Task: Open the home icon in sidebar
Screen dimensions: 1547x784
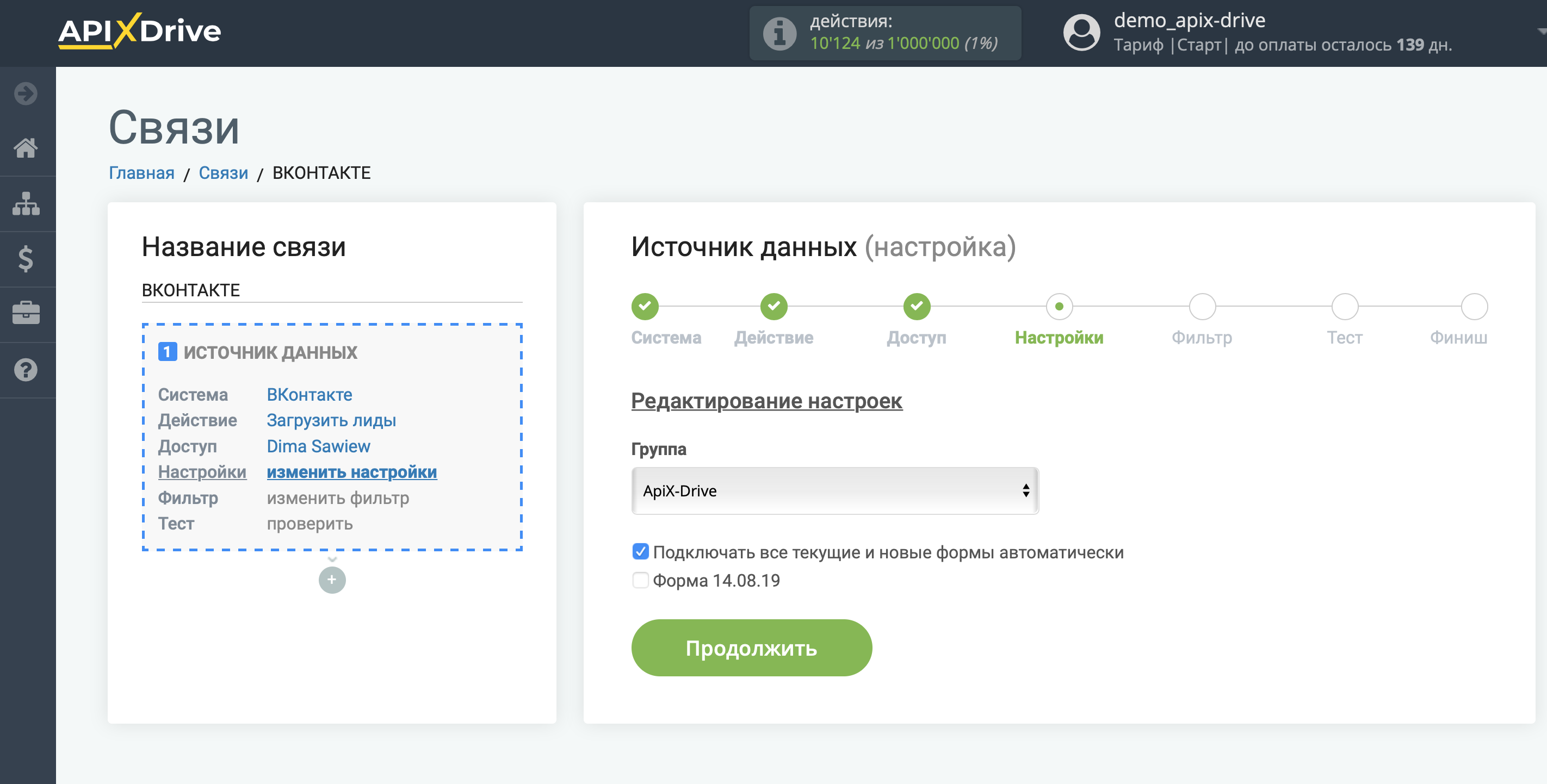Action: (26, 147)
